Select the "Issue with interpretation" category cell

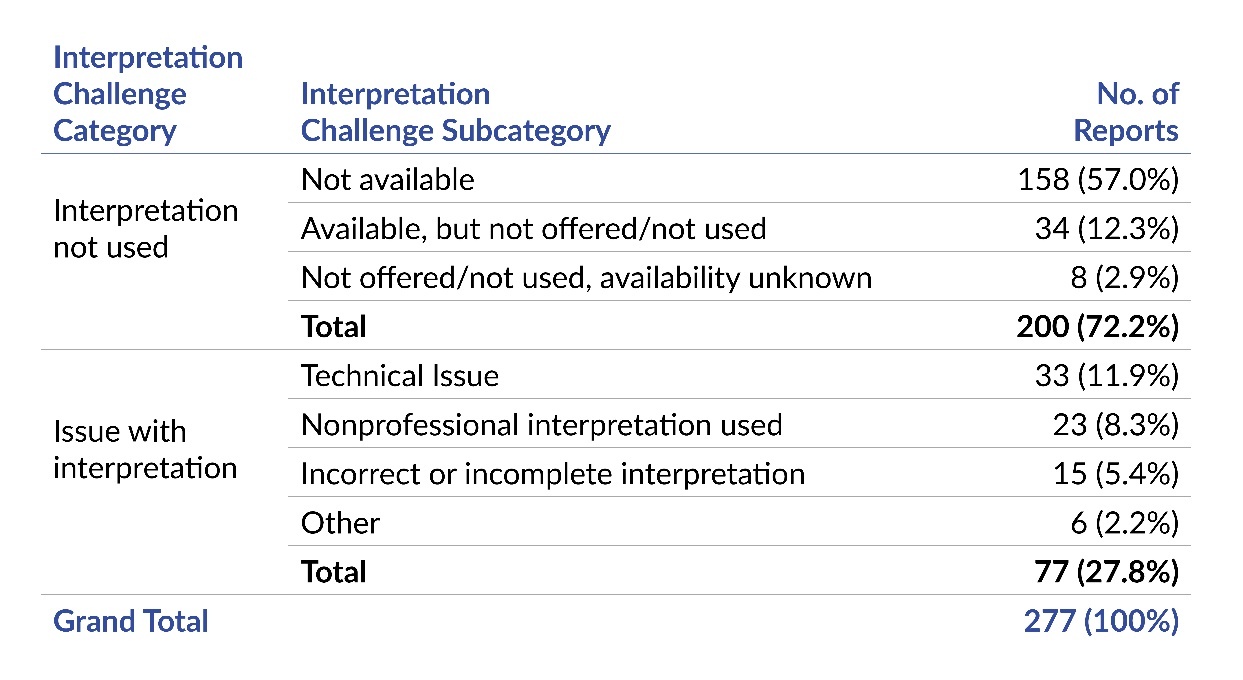tap(145, 450)
